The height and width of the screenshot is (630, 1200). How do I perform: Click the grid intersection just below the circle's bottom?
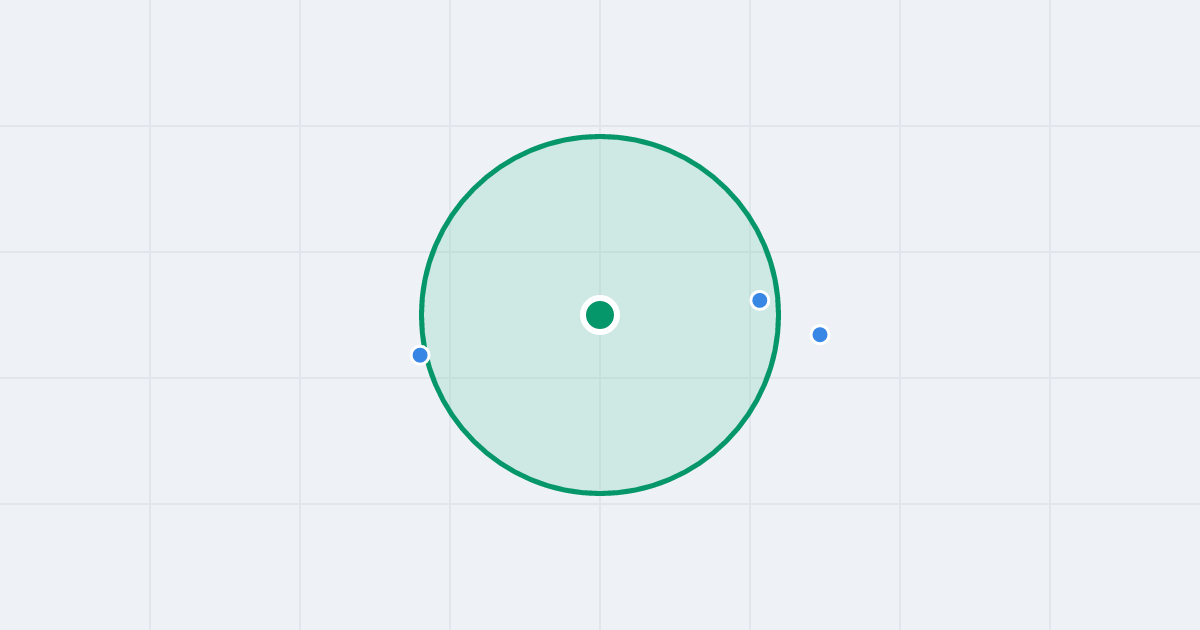tap(600, 504)
